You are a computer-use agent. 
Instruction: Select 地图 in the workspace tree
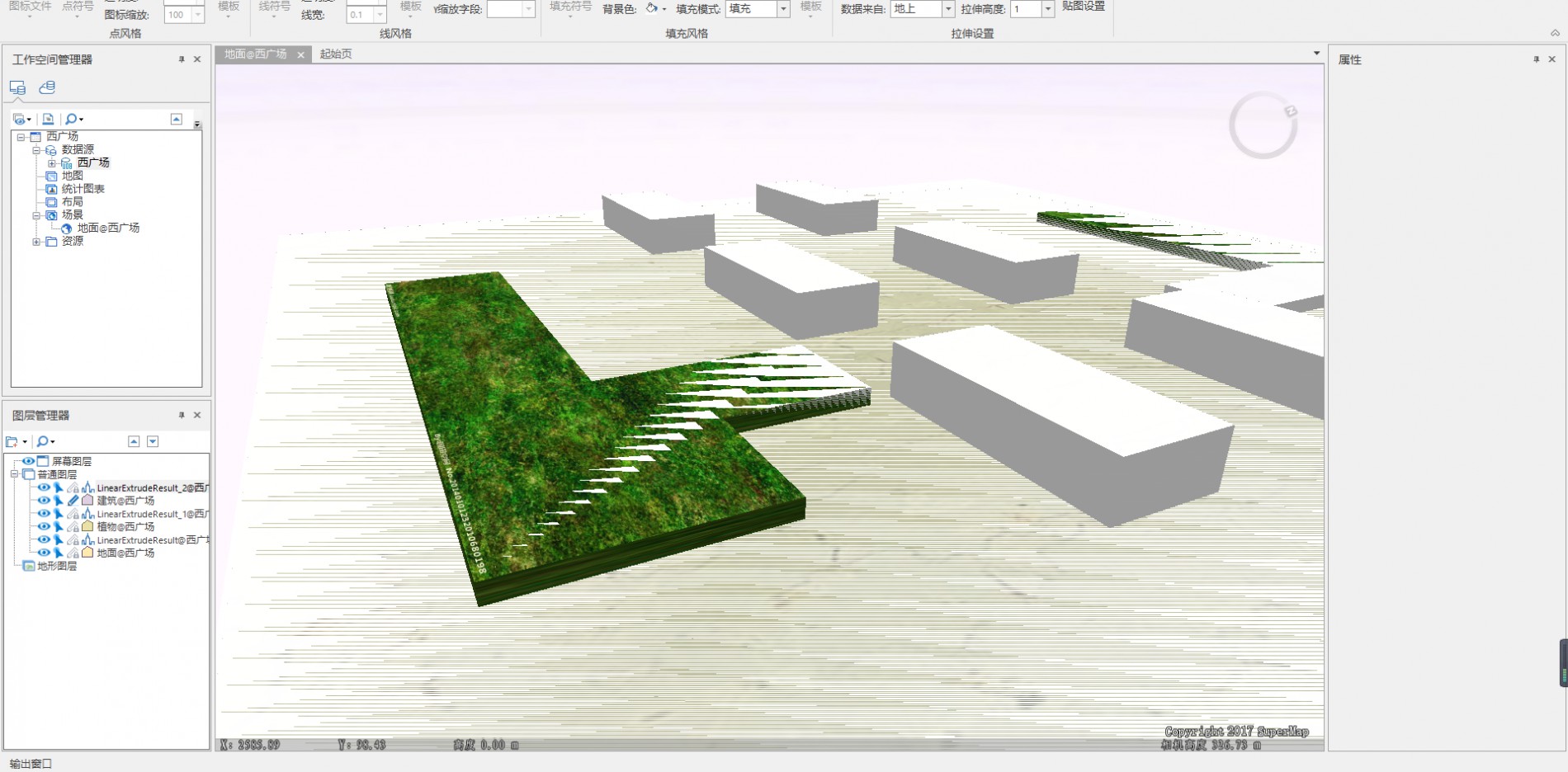point(73,176)
